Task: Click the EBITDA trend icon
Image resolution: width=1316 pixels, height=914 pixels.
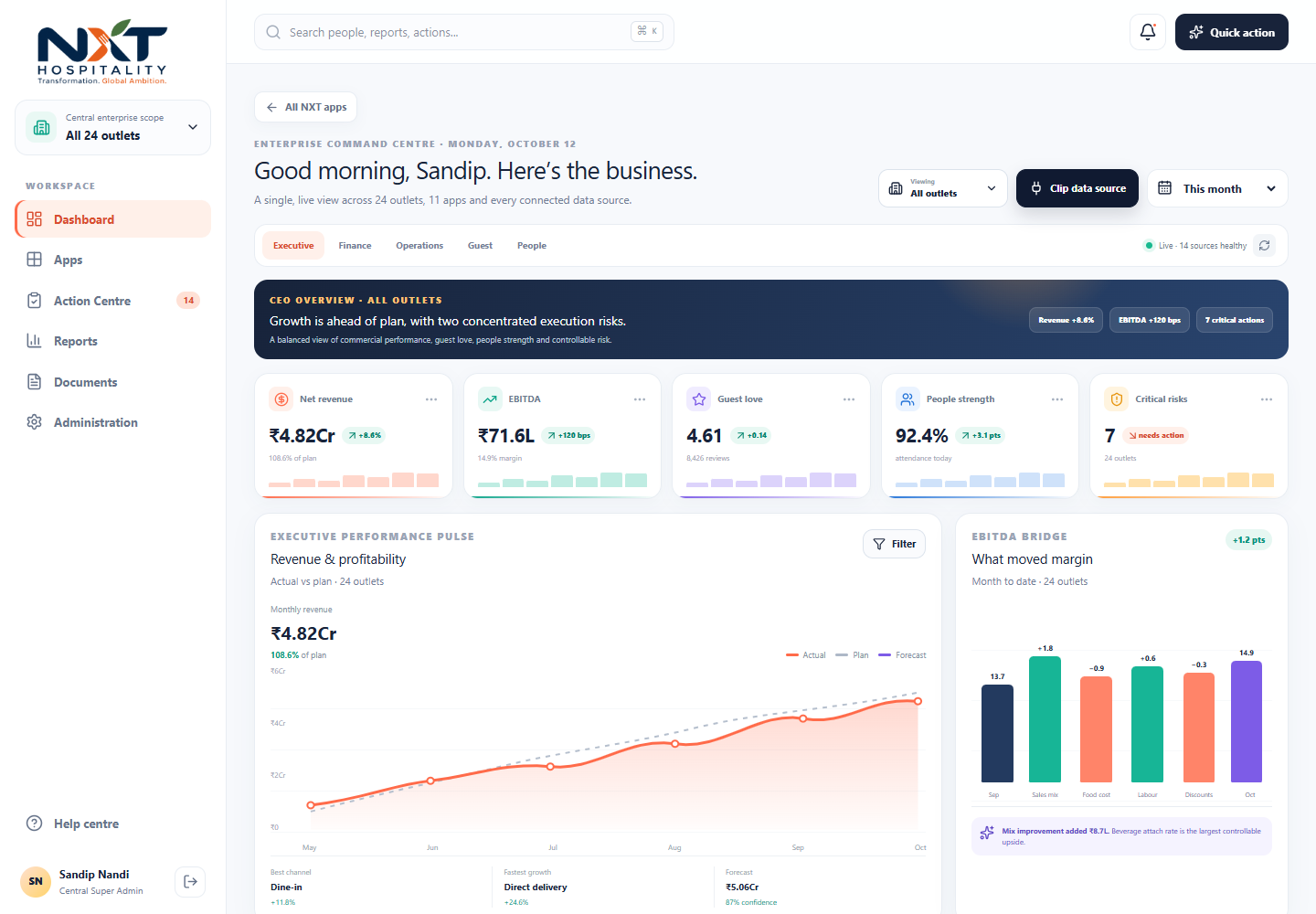Action: tap(490, 399)
